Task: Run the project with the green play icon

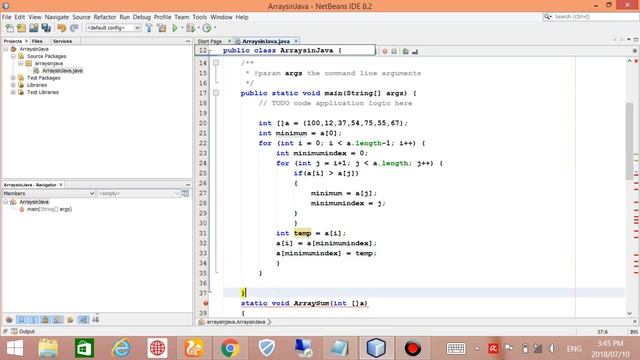Action: point(175,28)
